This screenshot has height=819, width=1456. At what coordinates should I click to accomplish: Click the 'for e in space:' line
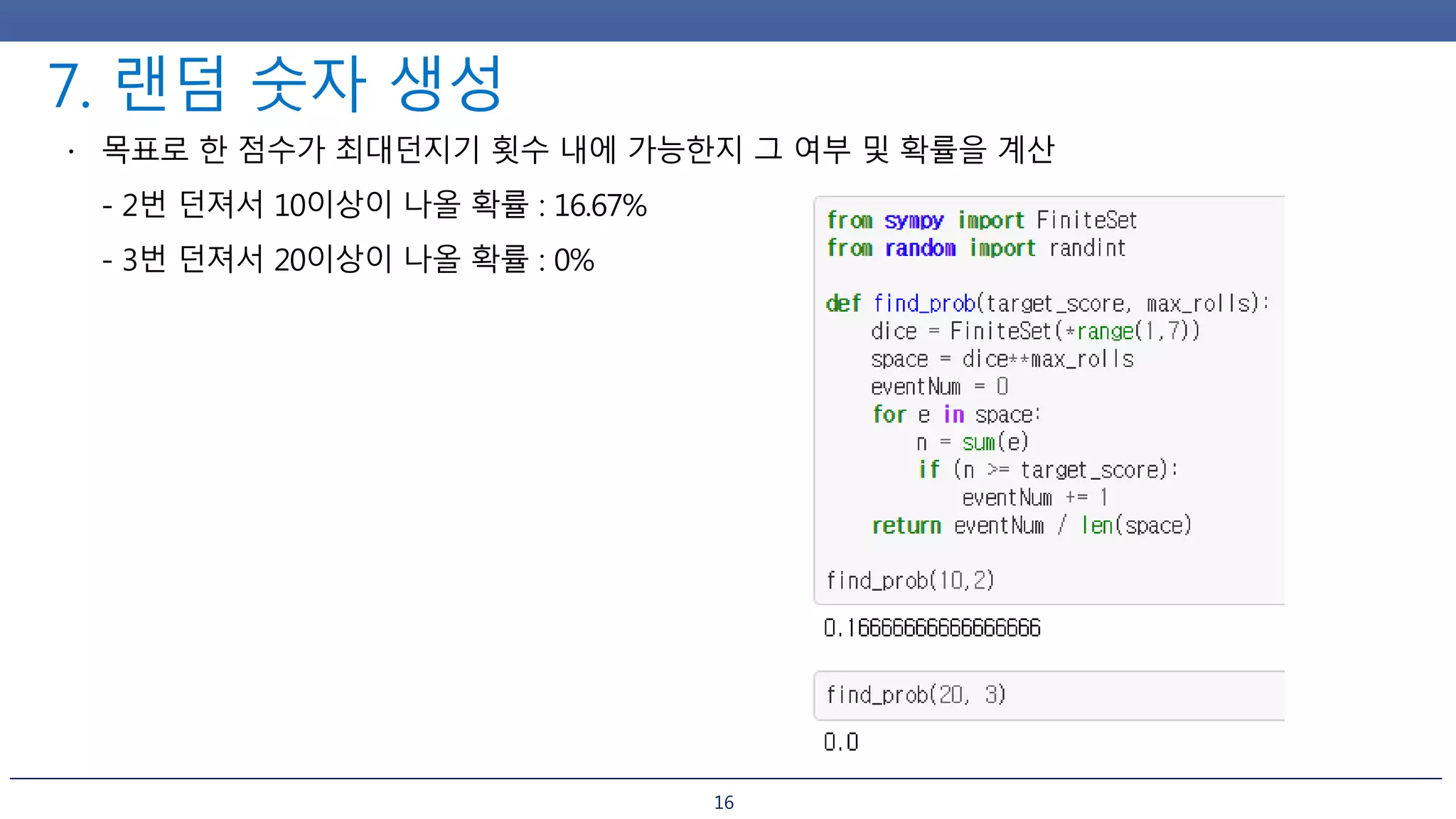tap(957, 414)
